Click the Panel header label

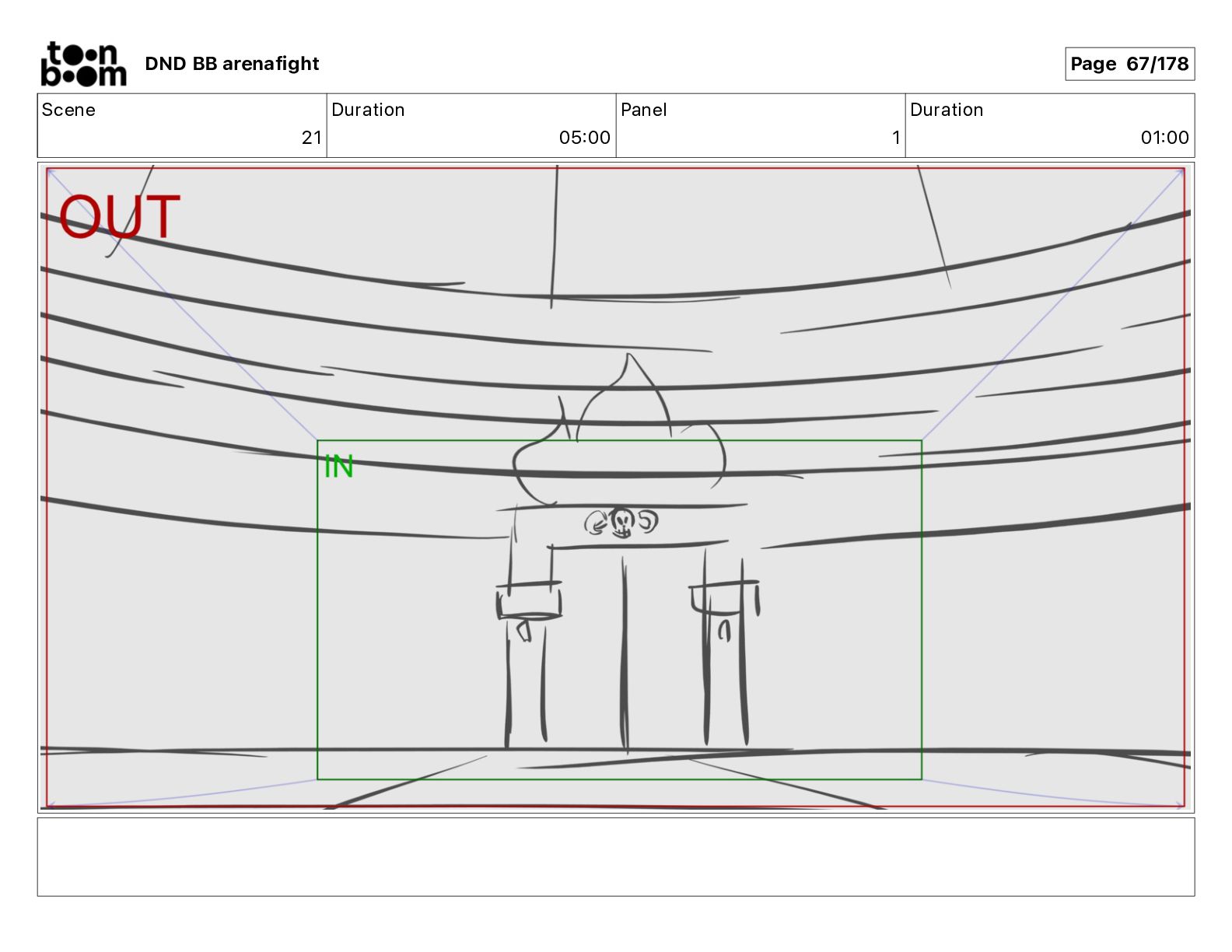(644, 110)
